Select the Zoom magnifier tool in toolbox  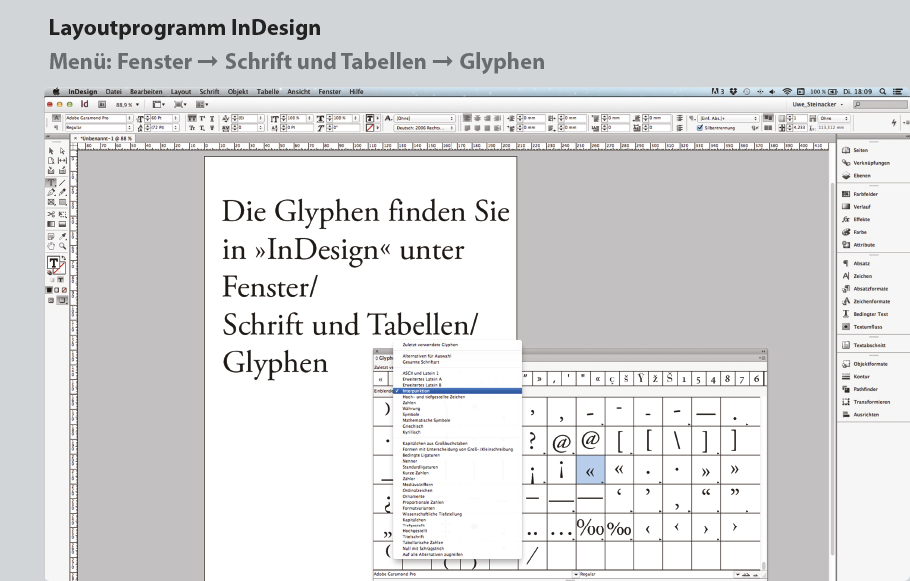[x=62, y=246]
